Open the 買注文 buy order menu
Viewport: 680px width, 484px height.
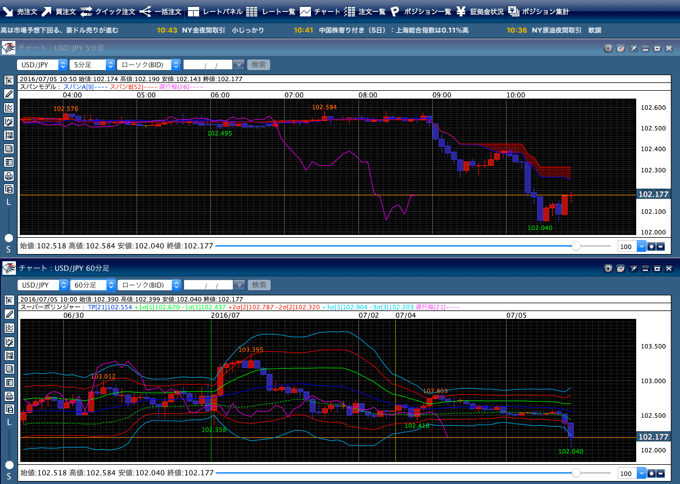[x=59, y=12]
